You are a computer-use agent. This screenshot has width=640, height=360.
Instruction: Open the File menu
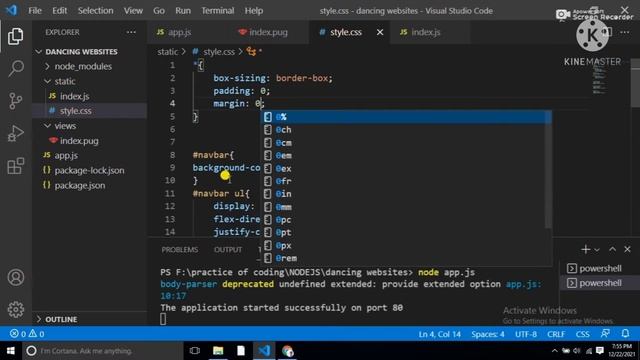[x=35, y=11]
